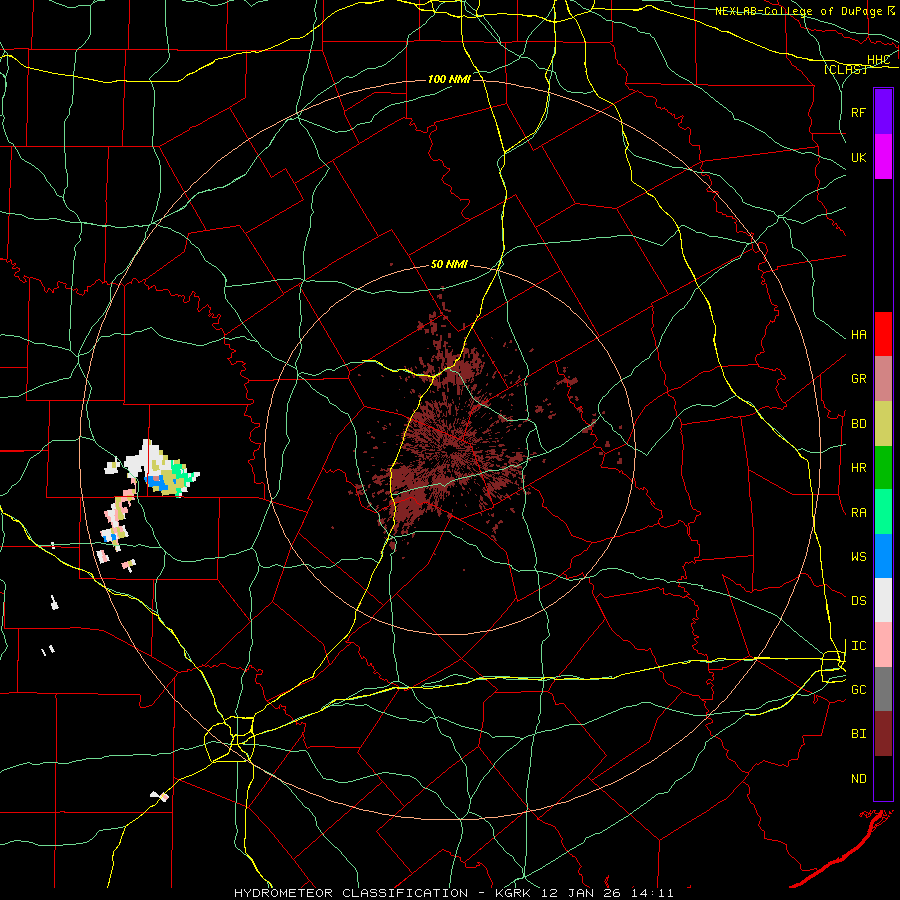This screenshot has width=900, height=900.
Task: Click the HA legend label
Action: click(859, 335)
